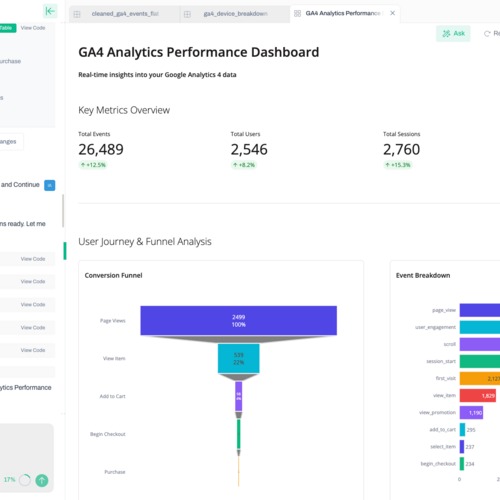Click the begin_checkout bar showing 234

tap(462, 464)
